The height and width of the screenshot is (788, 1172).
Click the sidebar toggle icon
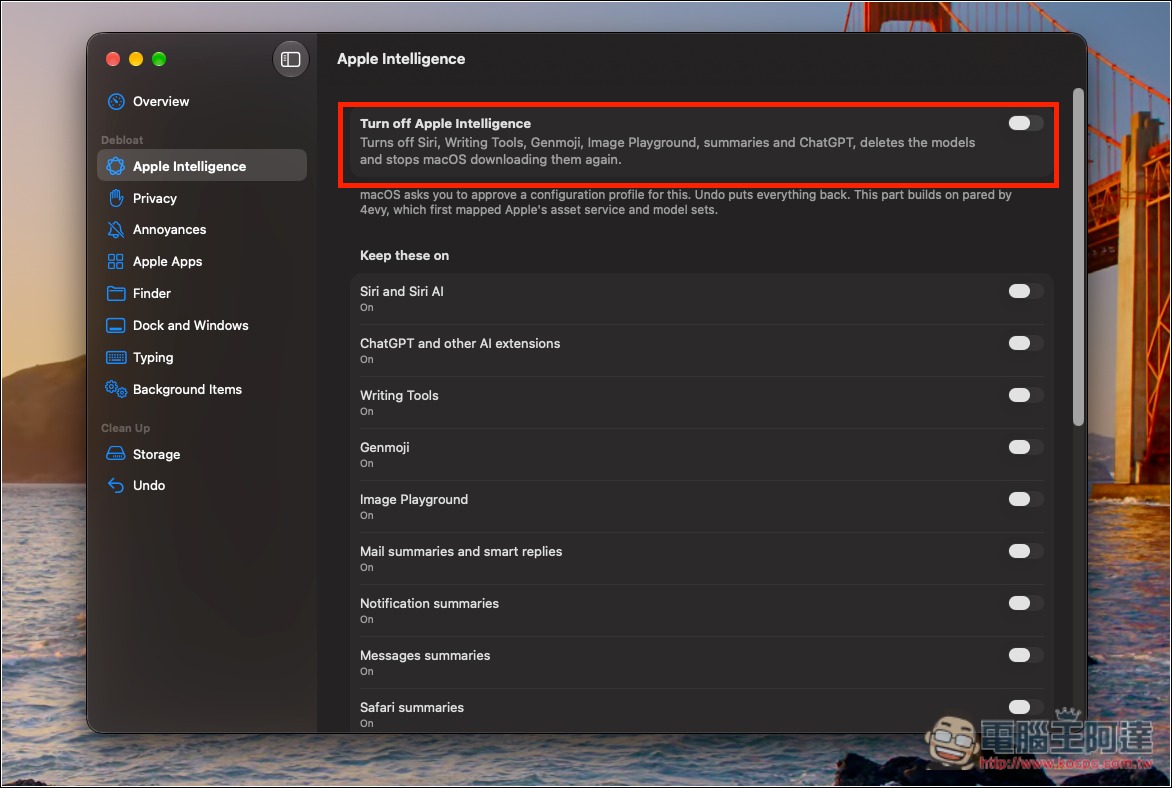(291, 59)
